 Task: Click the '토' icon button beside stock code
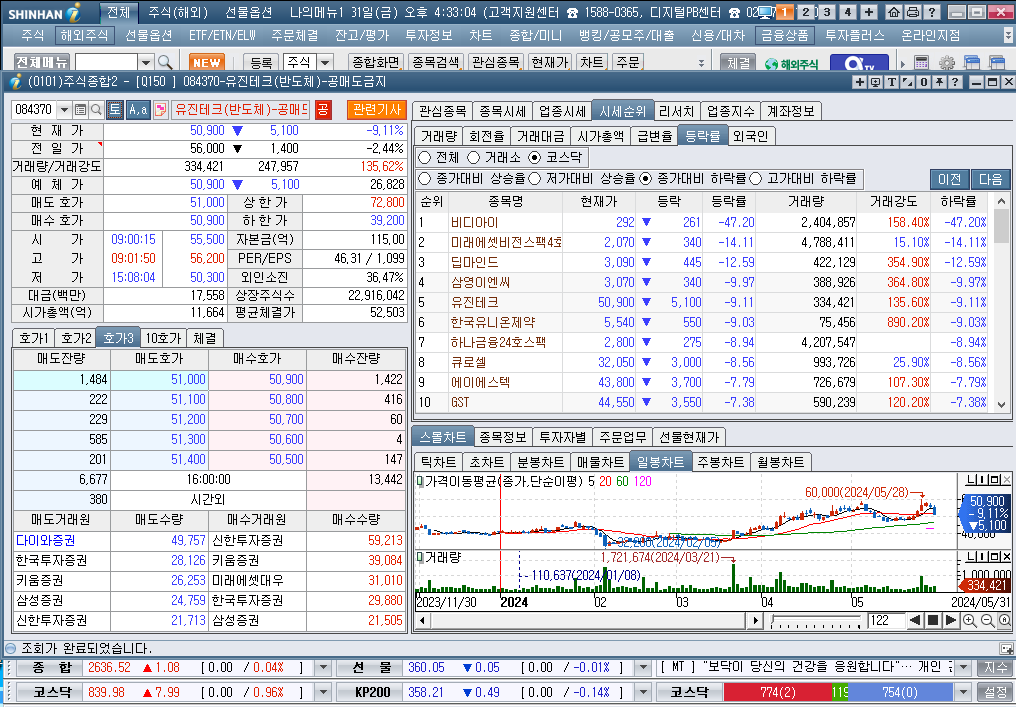tap(115, 110)
